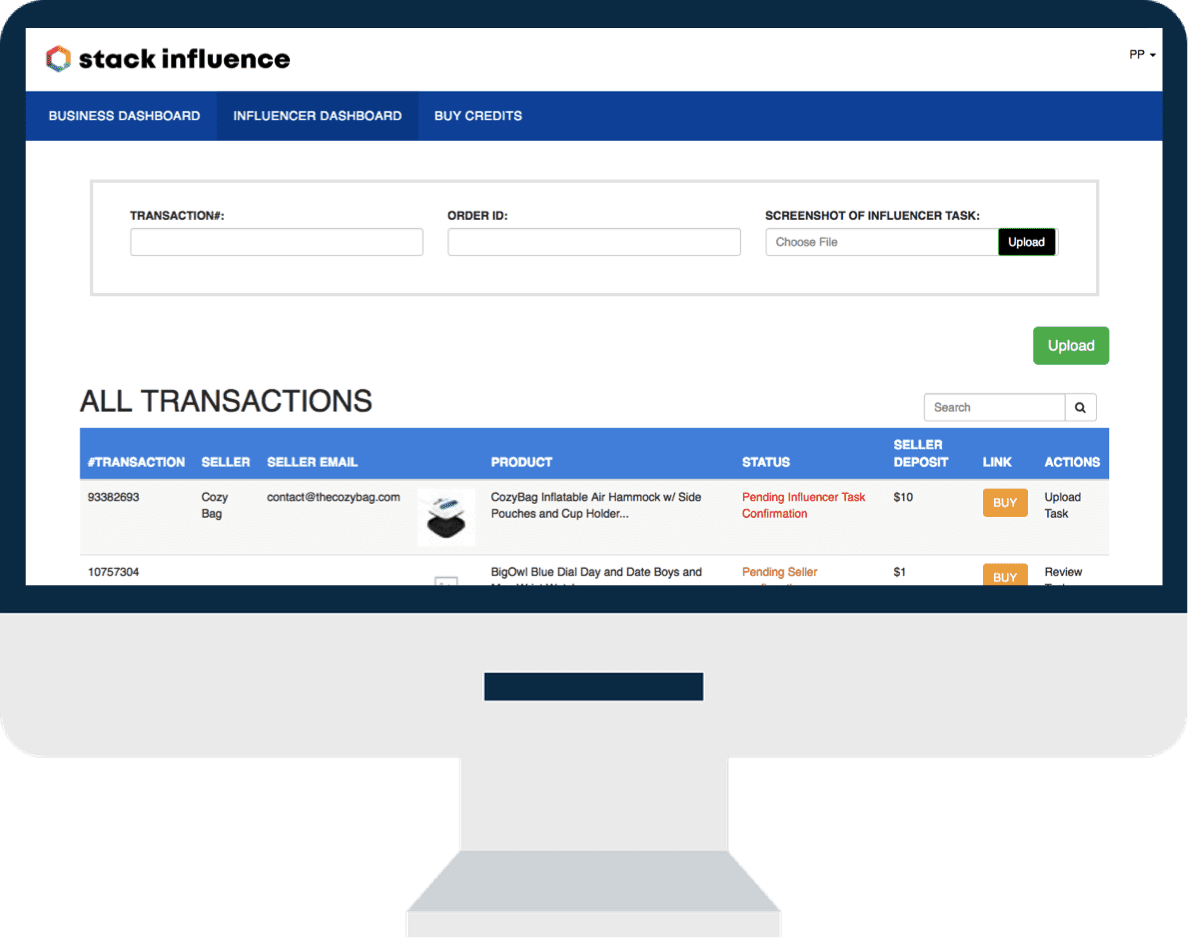
Task: Click BUY button for the BigOwl transaction
Action: [x=1005, y=574]
